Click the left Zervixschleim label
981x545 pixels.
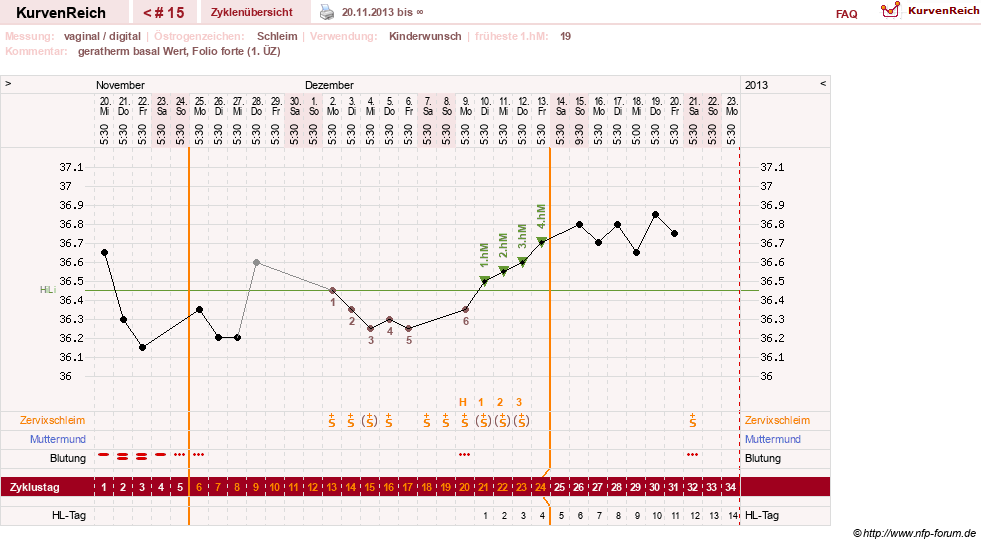tap(52, 420)
